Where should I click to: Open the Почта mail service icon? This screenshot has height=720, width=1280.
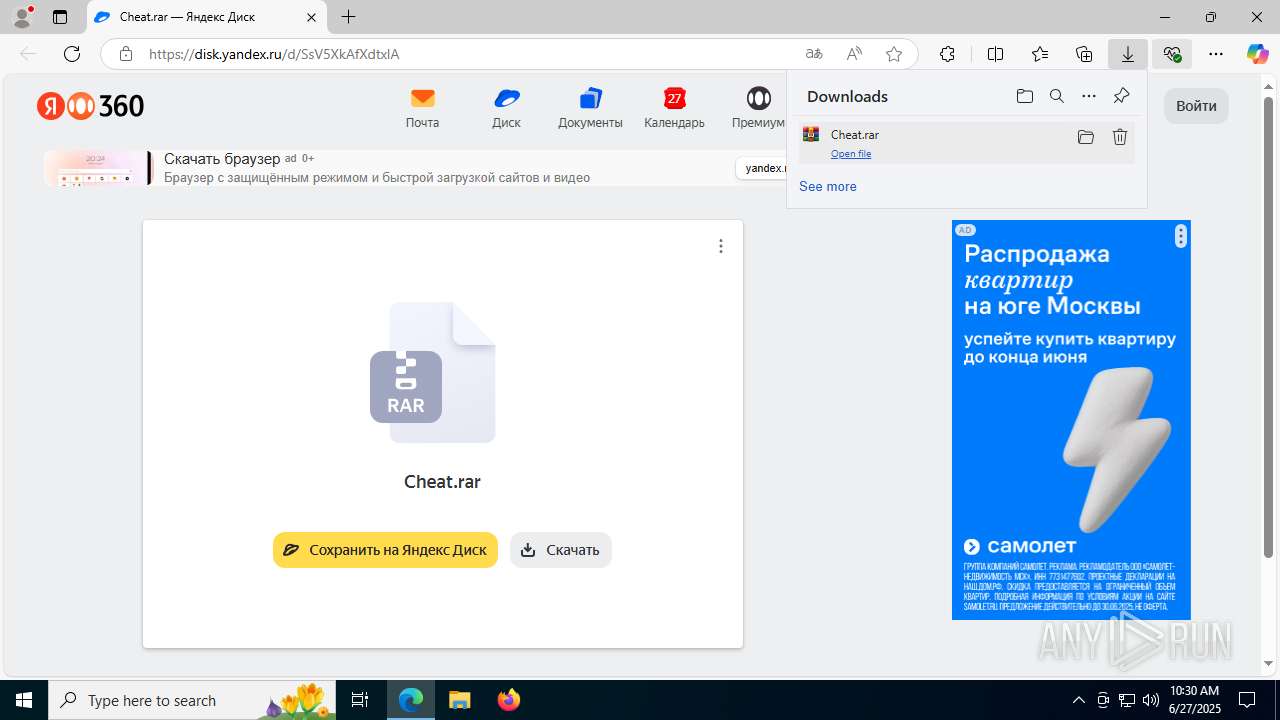pyautogui.click(x=422, y=108)
